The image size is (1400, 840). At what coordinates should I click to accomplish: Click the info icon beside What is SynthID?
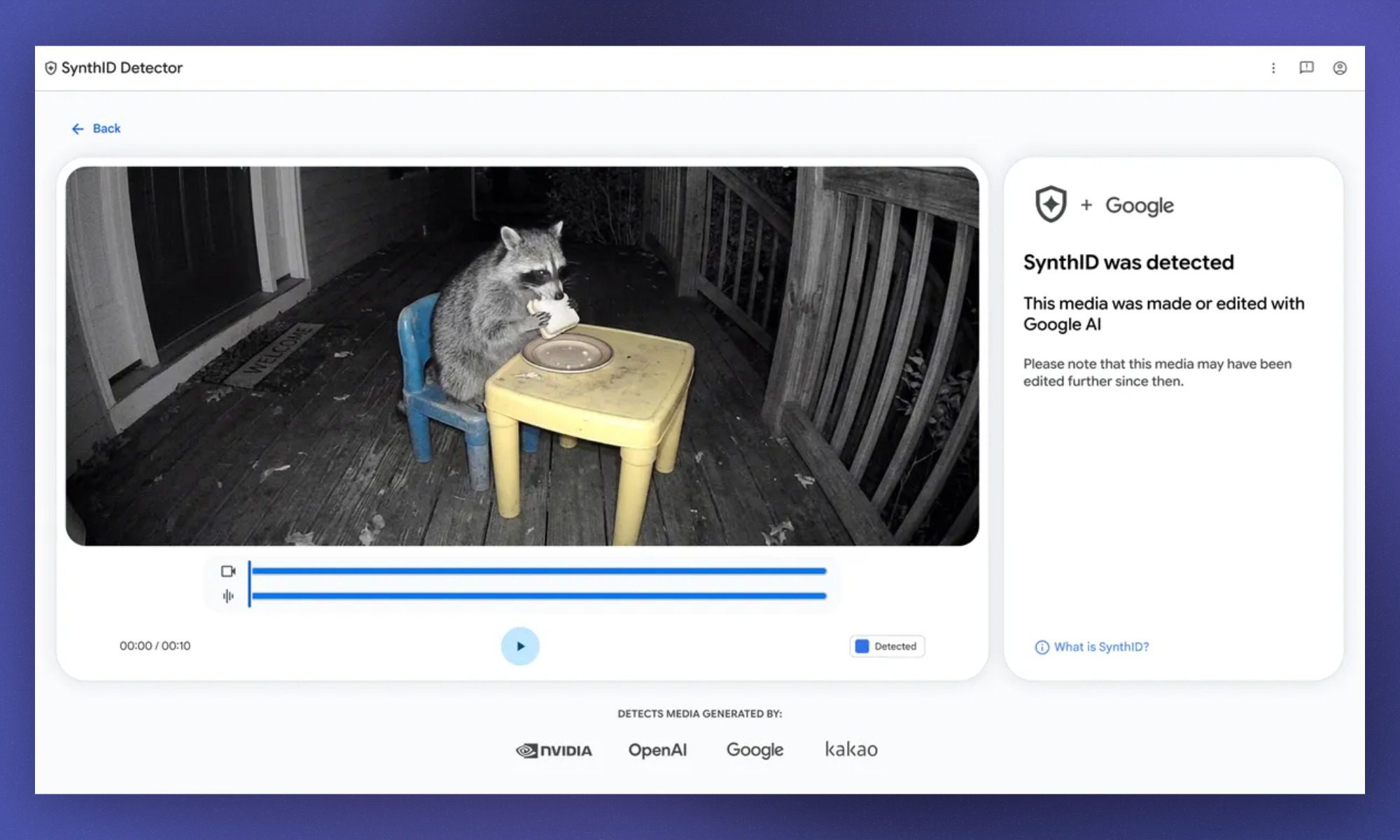click(1042, 647)
